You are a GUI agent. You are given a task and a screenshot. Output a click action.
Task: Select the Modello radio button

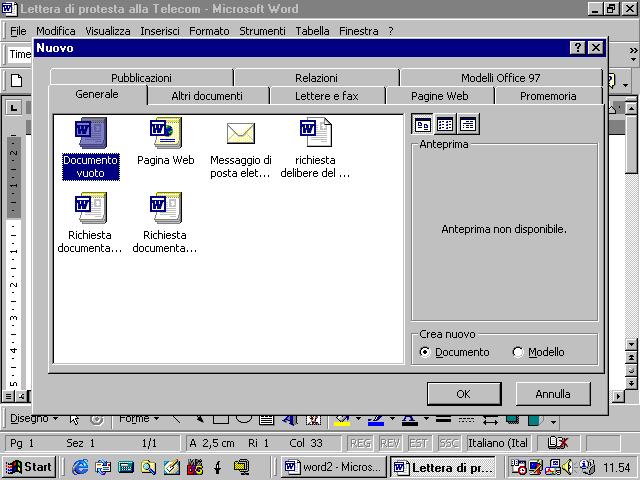tap(518, 352)
